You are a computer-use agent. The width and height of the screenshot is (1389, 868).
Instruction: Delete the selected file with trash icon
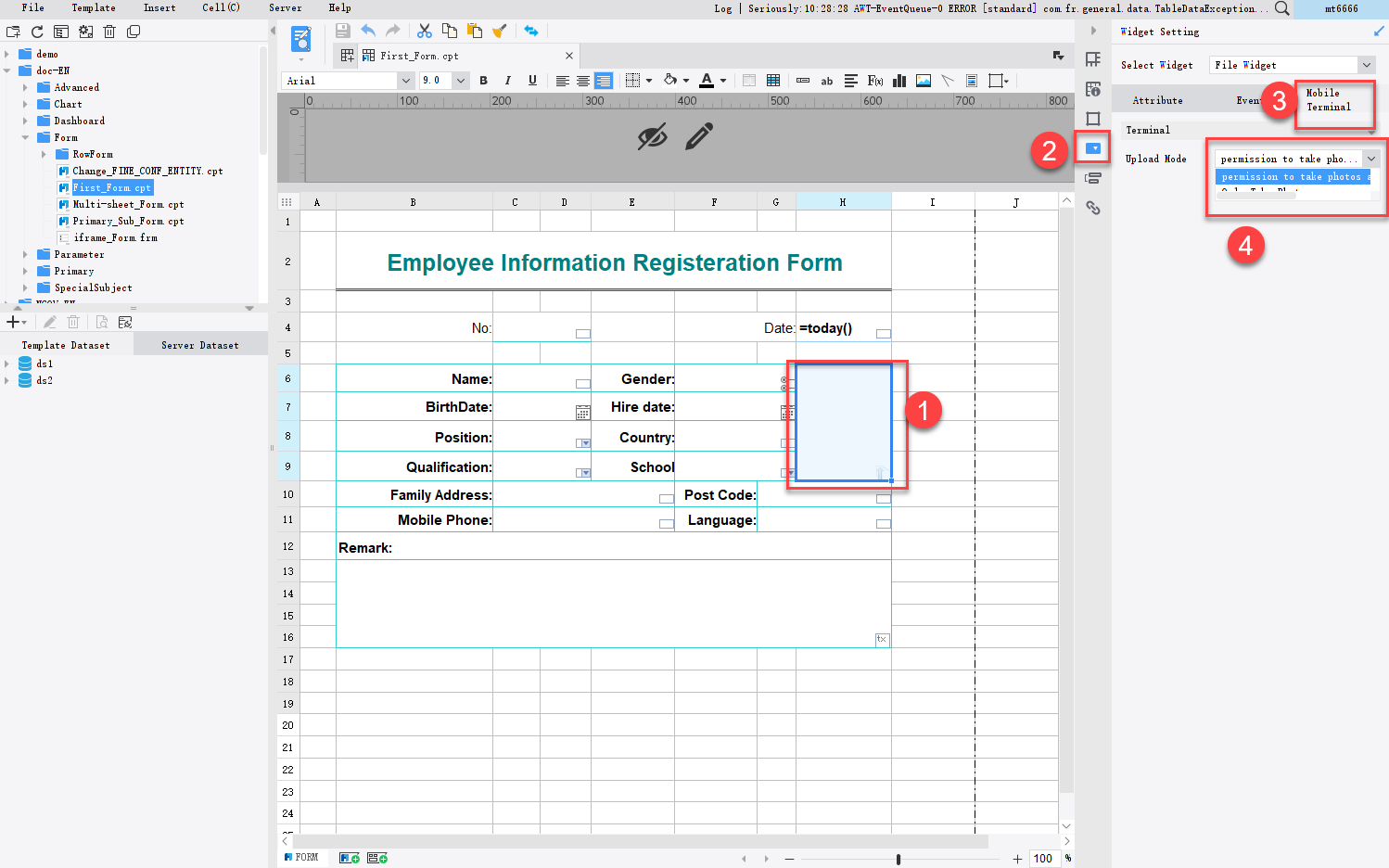tap(109, 32)
